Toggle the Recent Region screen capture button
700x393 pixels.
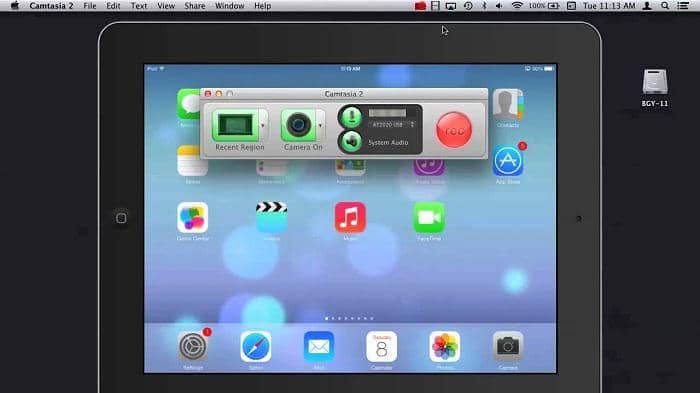tap(235, 125)
